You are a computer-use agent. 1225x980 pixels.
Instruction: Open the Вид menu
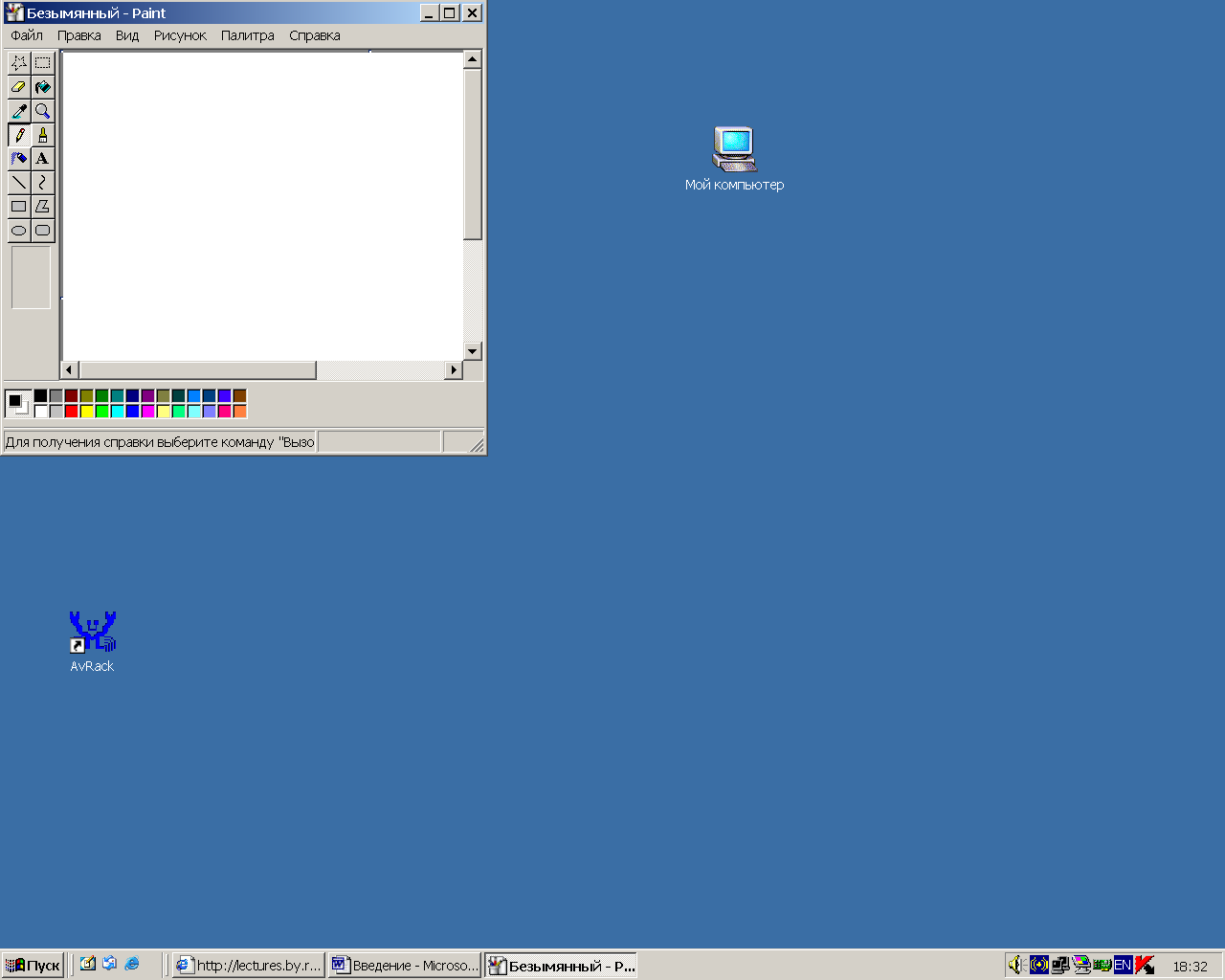click(x=127, y=35)
